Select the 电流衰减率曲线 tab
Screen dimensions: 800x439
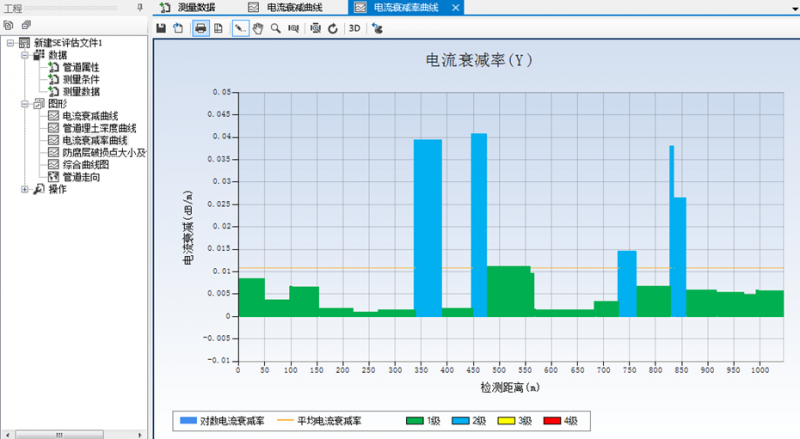[406, 8]
